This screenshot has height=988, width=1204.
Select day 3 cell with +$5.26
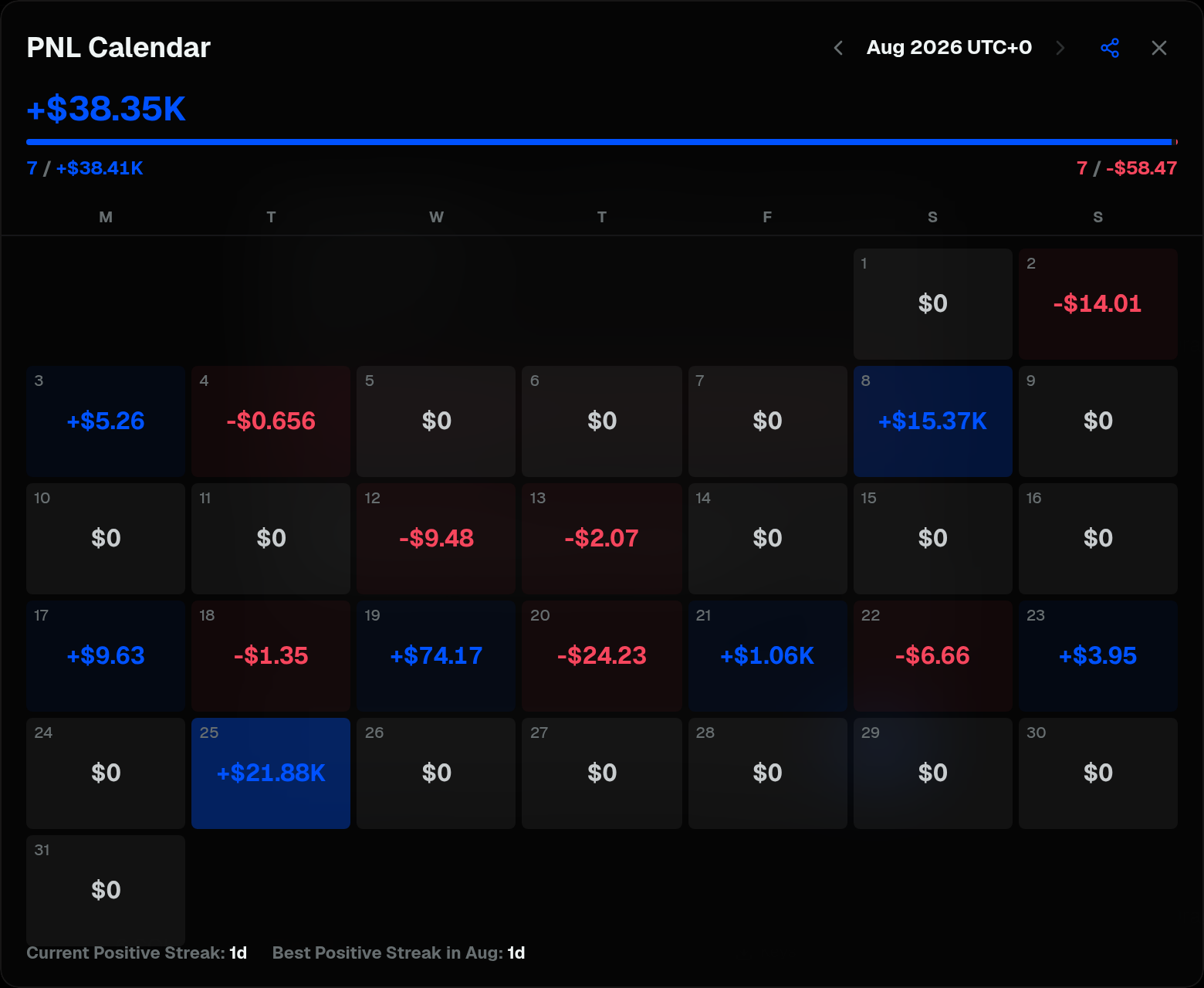tap(106, 421)
